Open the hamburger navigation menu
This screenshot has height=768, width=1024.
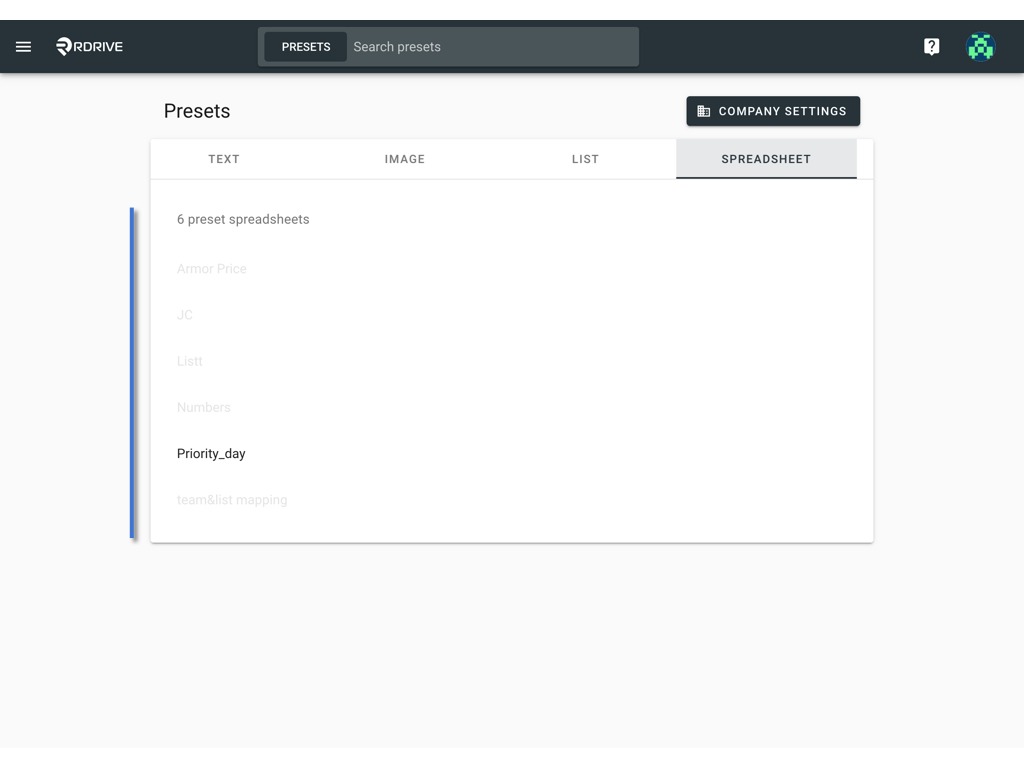click(x=24, y=46)
